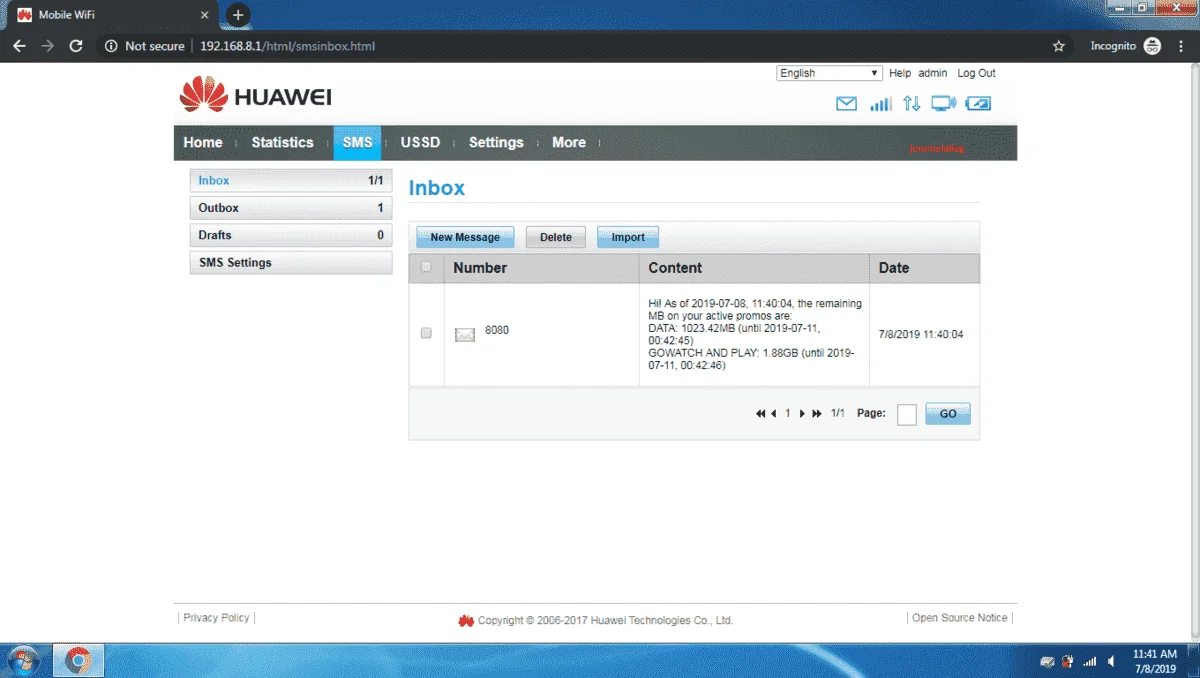Bookmark this page with the star icon
The width and height of the screenshot is (1200, 678).
pyautogui.click(x=1059, y=46)
